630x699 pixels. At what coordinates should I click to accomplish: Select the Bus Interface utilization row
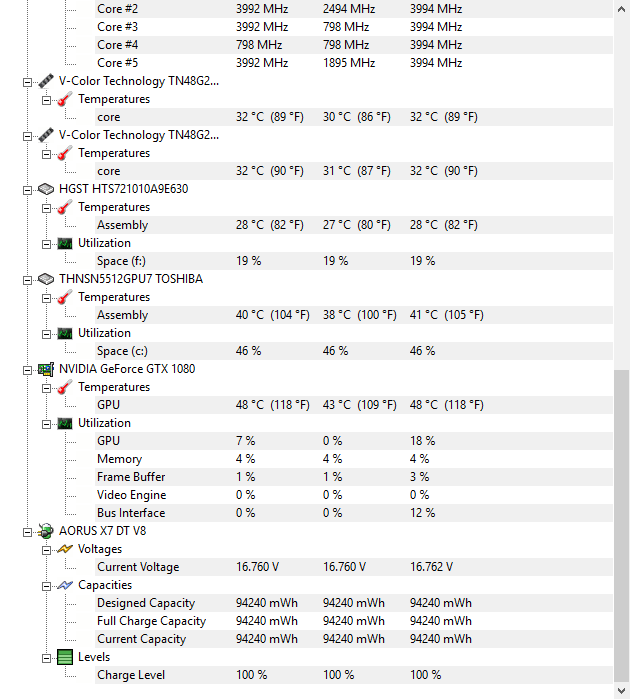point(354,513)
